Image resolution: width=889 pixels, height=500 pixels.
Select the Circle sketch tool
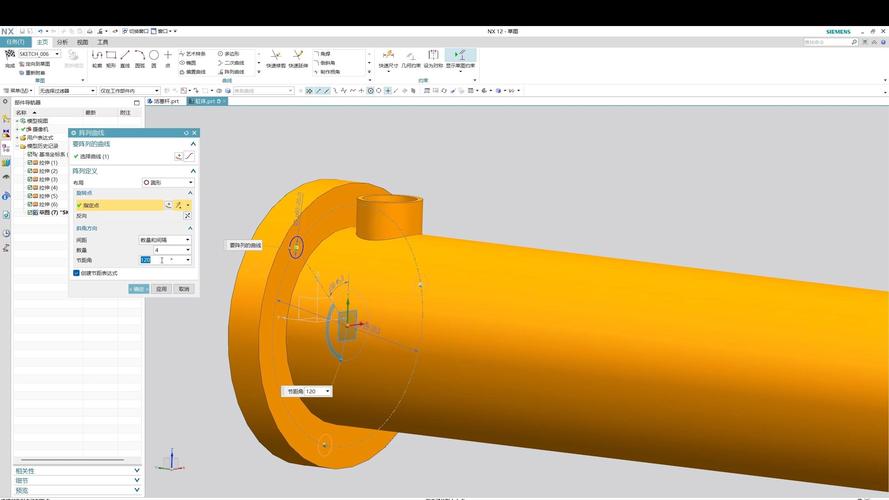pos(154,55)
